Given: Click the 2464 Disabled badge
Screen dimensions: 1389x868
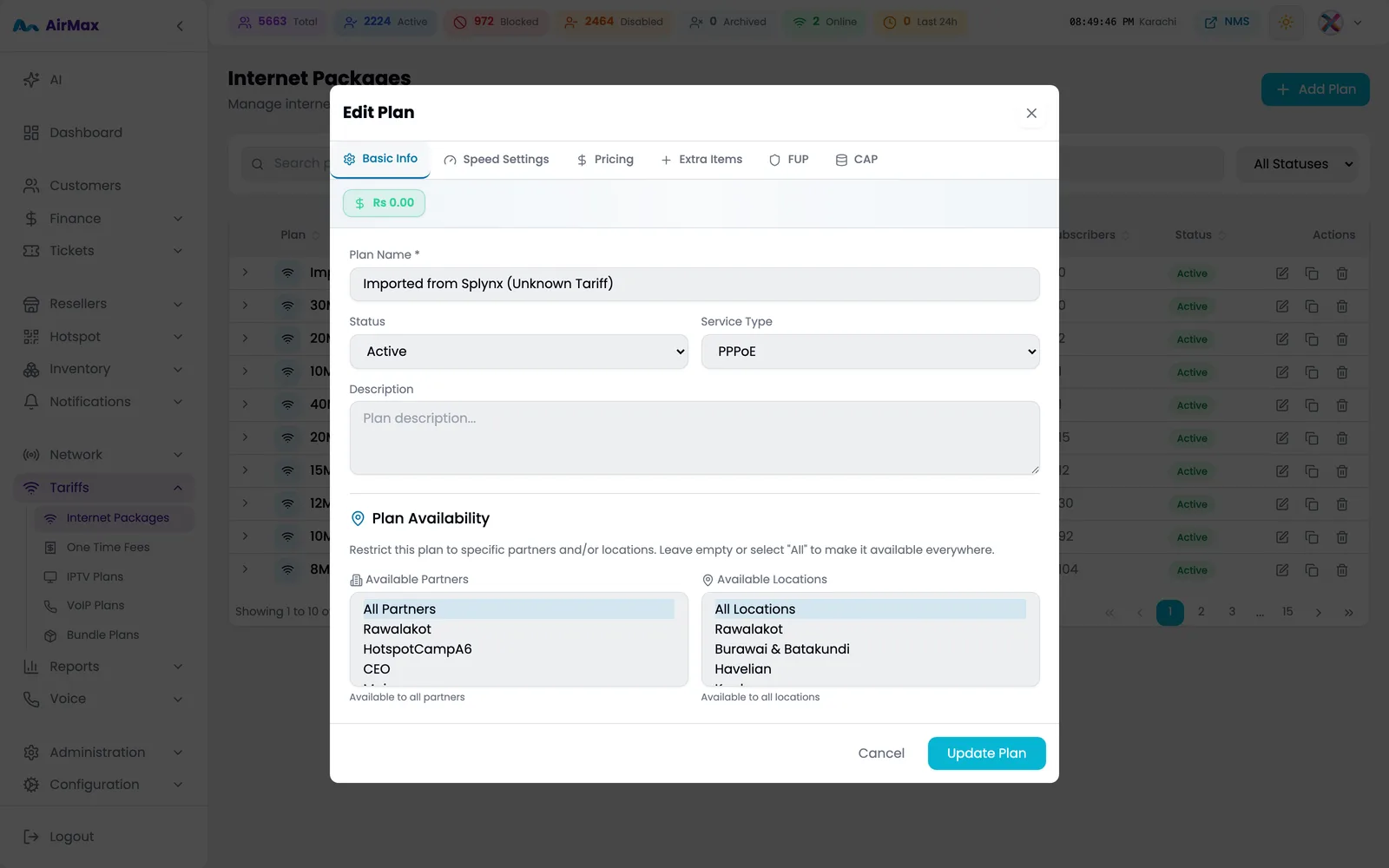Looking at the screenshot, I should [x=613, y=22].
